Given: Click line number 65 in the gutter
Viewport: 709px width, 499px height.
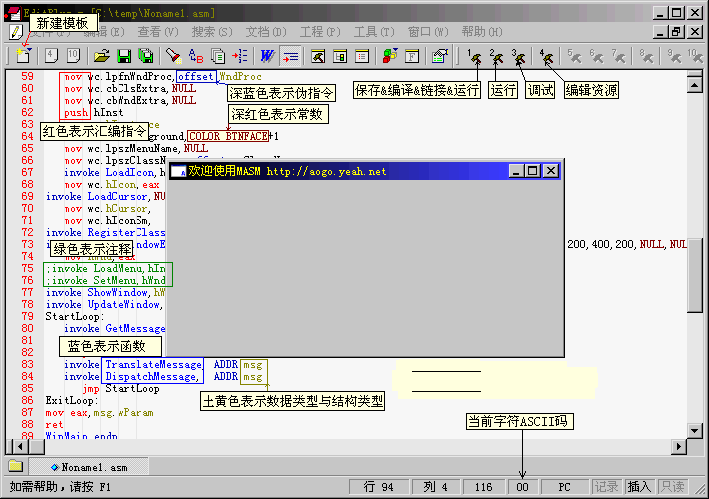Looking at the screenshot, I should click(27, 148).
